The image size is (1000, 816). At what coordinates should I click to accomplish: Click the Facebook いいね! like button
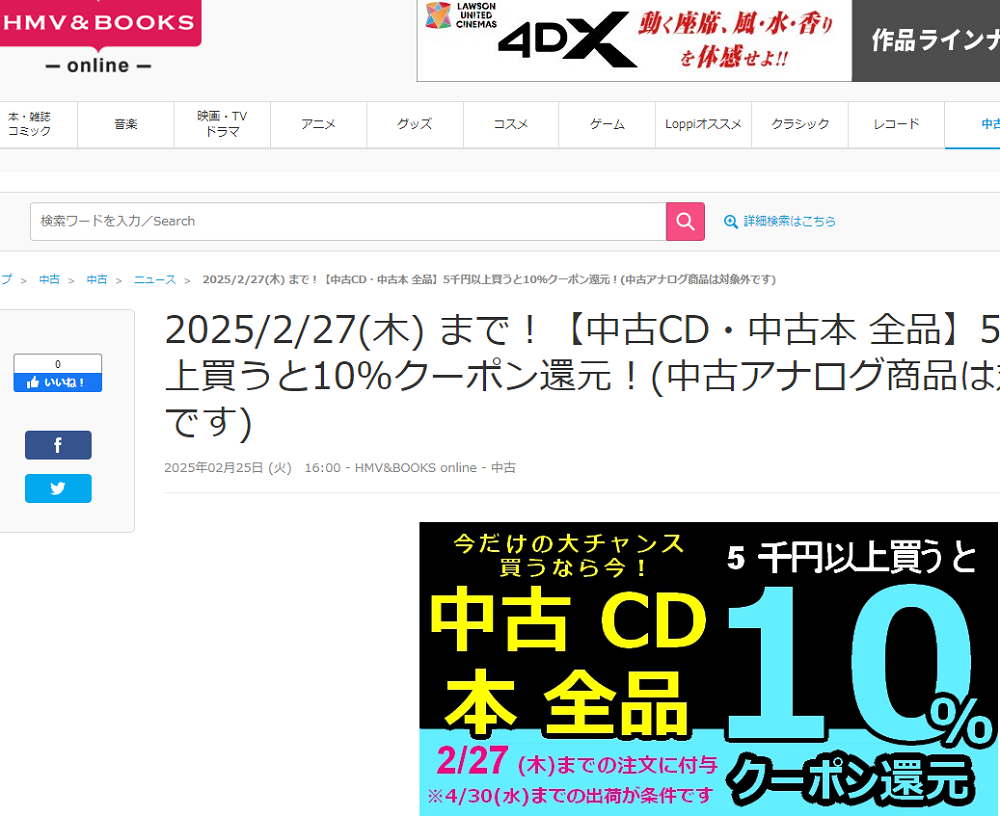(57, 382)
